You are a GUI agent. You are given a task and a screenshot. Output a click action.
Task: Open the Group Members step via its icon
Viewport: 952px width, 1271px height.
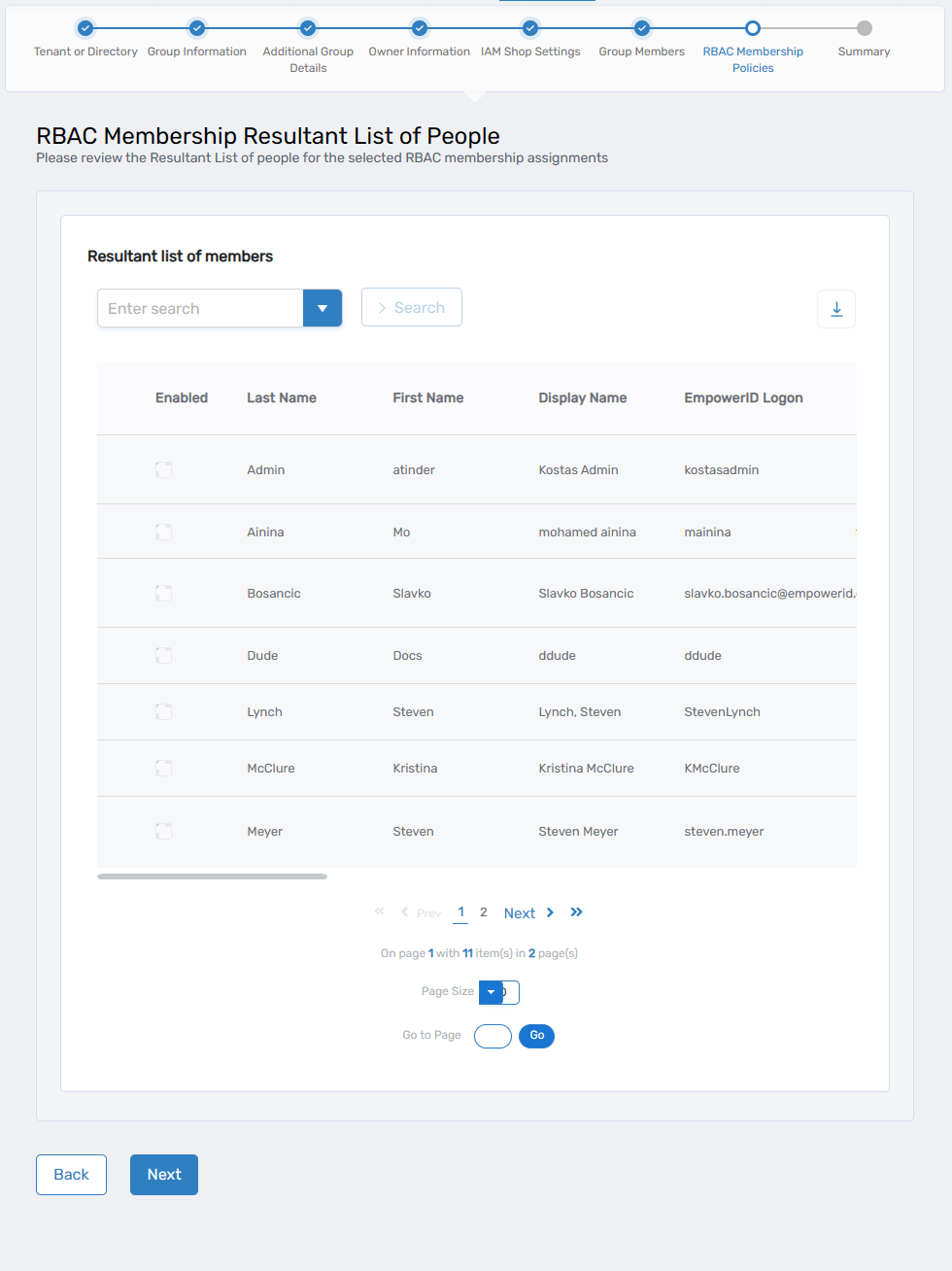coord(641,28)
